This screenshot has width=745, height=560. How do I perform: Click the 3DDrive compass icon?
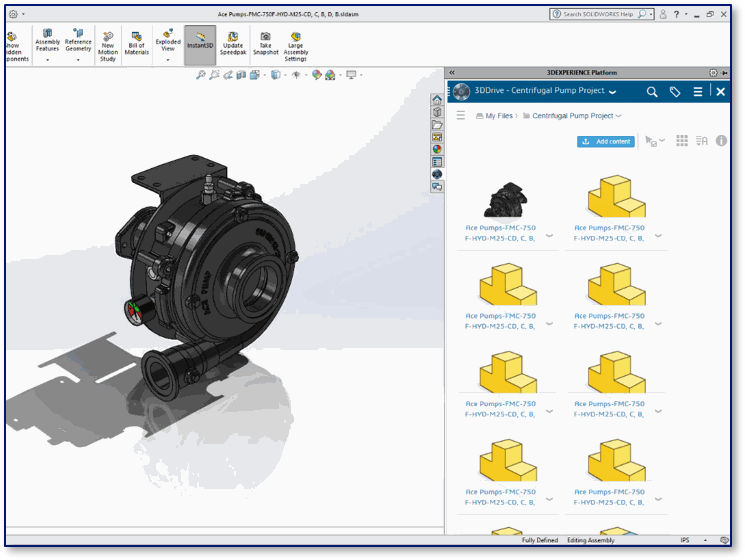point(461,91)
